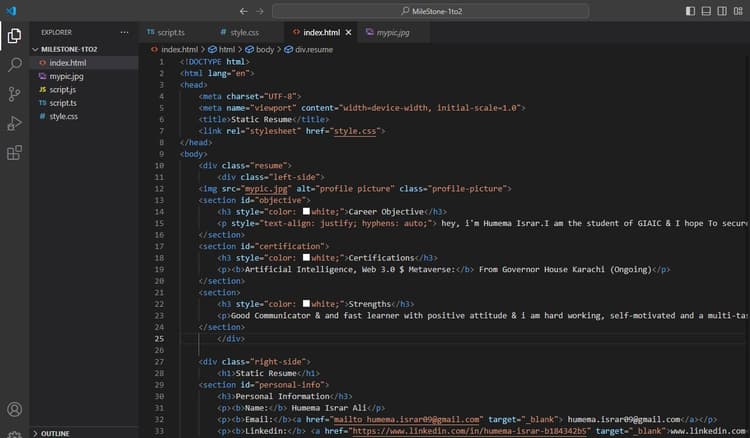The height and width of the screenshot is (438, 750).
Task: Go back using the left arrow
Action: click(244, 11)
